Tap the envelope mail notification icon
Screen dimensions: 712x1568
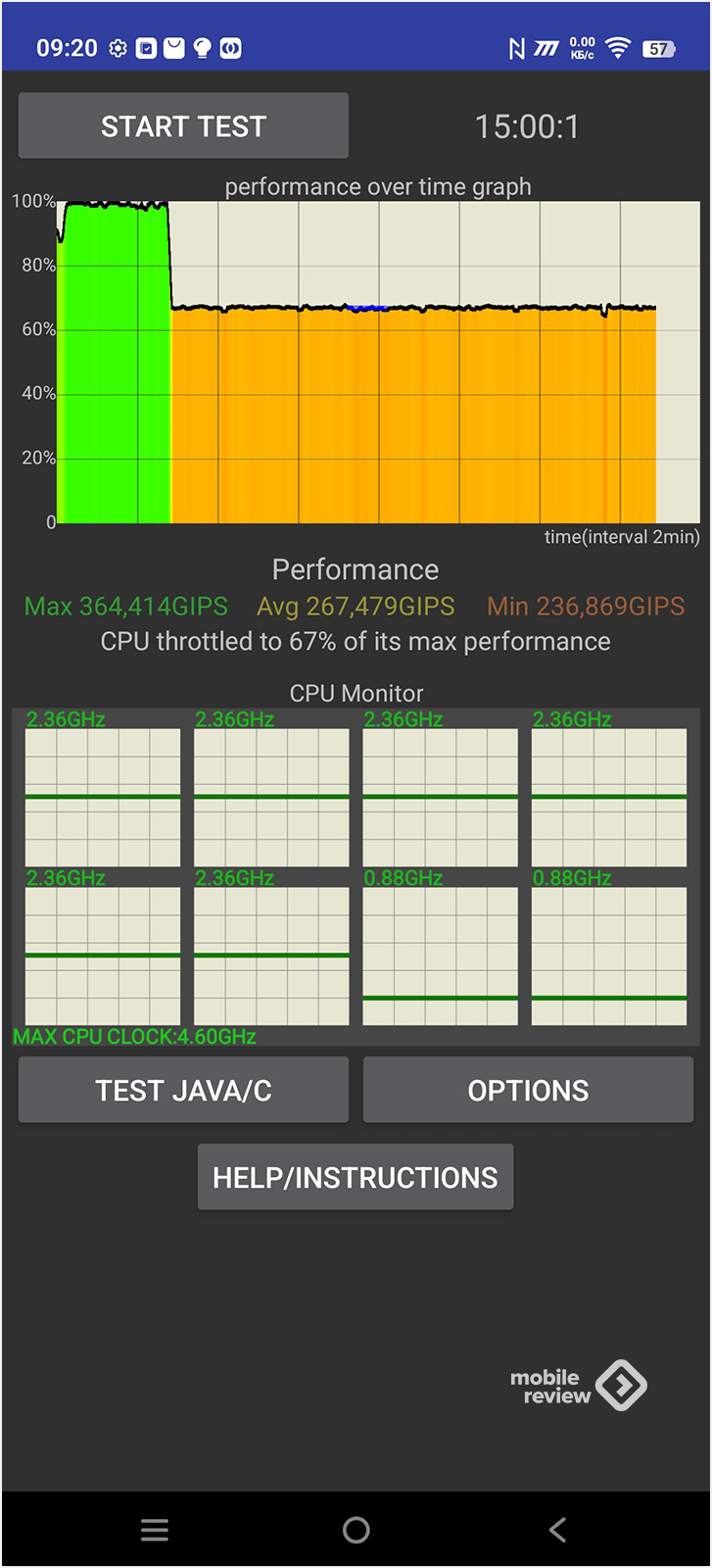174,48
